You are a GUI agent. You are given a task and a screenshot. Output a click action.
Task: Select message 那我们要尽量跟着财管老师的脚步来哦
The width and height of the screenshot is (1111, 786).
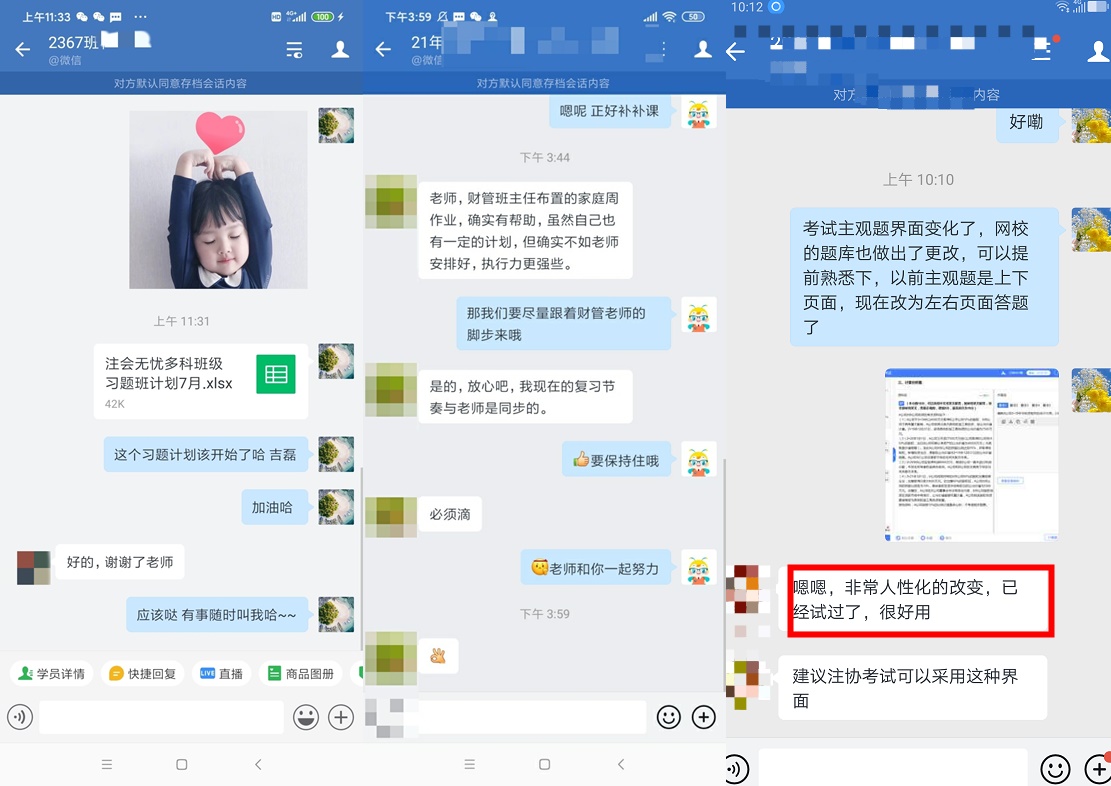pyautogui.click(x=563, y=323)
